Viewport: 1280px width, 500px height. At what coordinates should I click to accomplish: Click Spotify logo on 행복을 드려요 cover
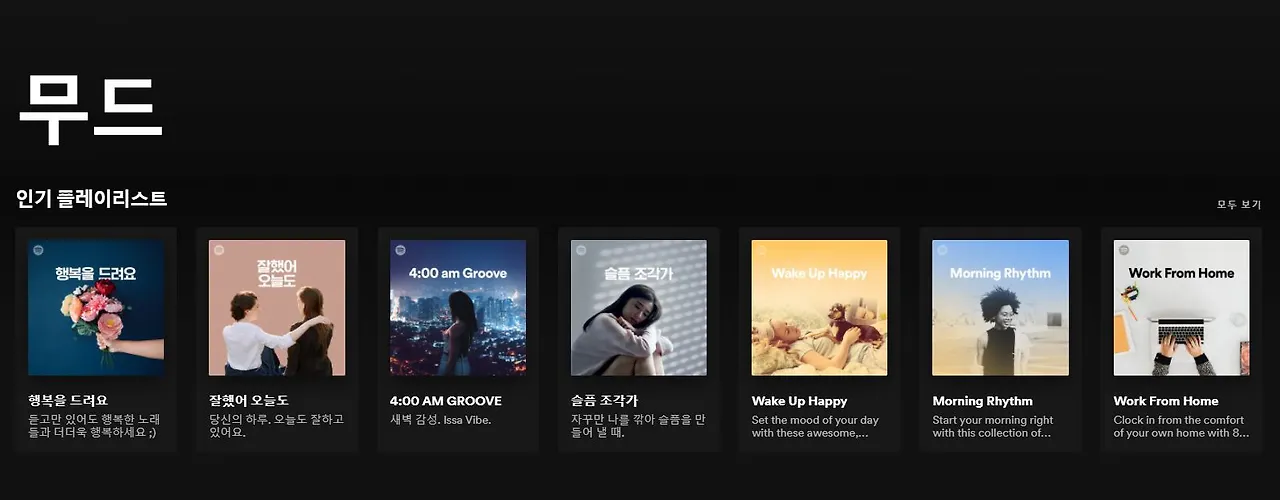(x=38, y=249)
